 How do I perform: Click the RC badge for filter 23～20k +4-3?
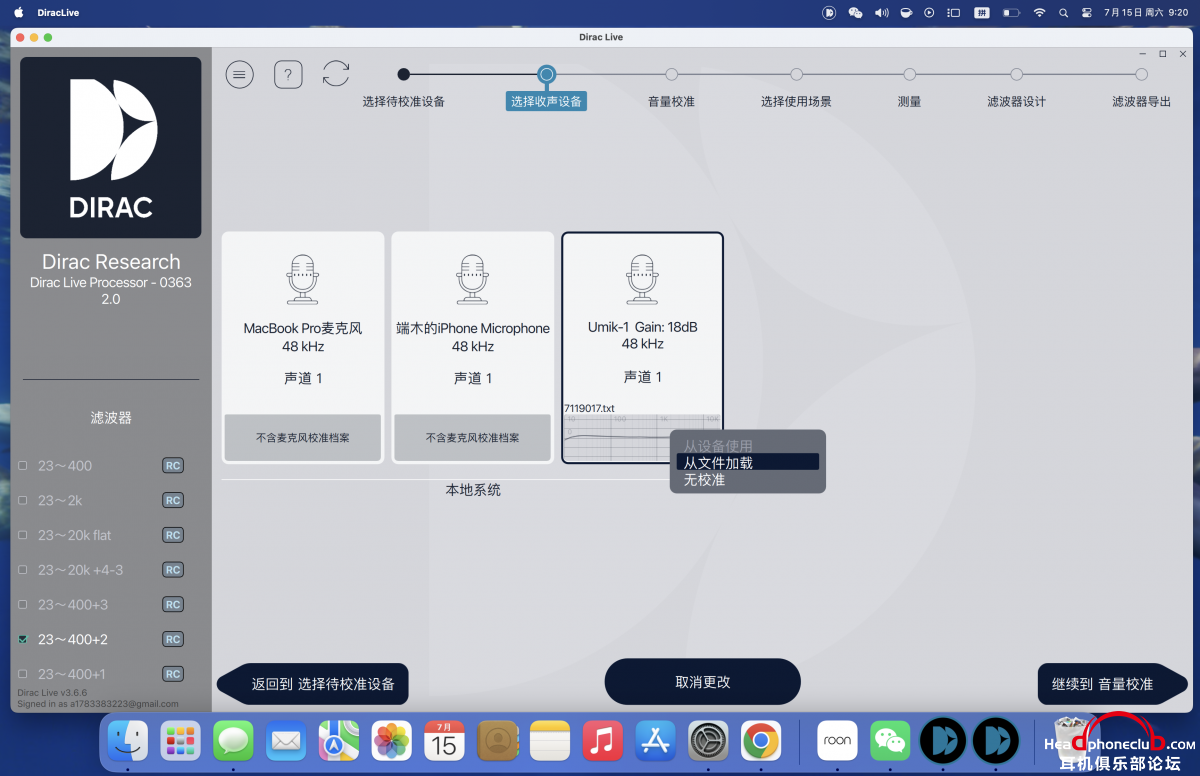point(173,570)
